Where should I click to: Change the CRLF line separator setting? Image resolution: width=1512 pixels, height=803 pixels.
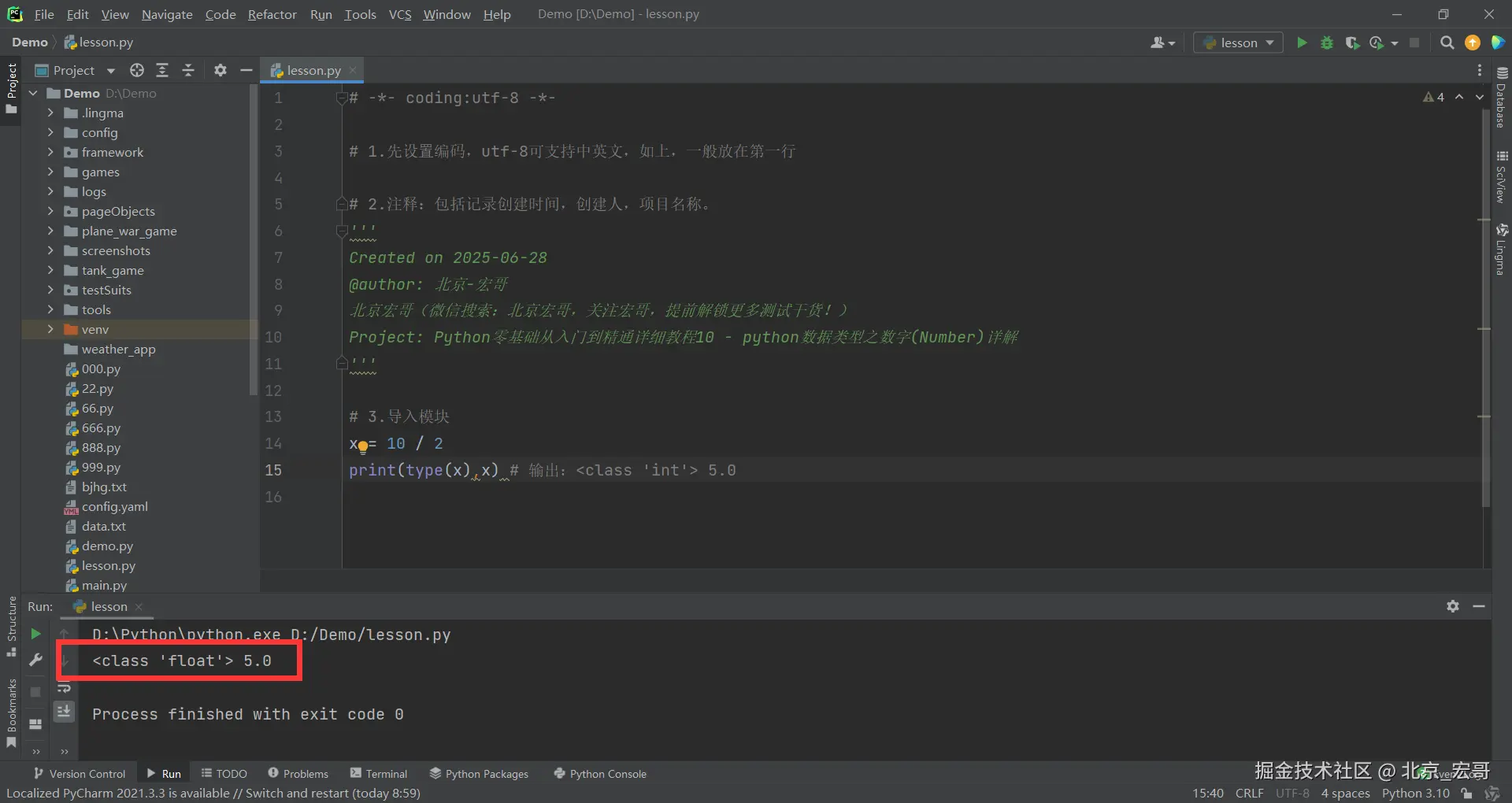point(1249,794)
